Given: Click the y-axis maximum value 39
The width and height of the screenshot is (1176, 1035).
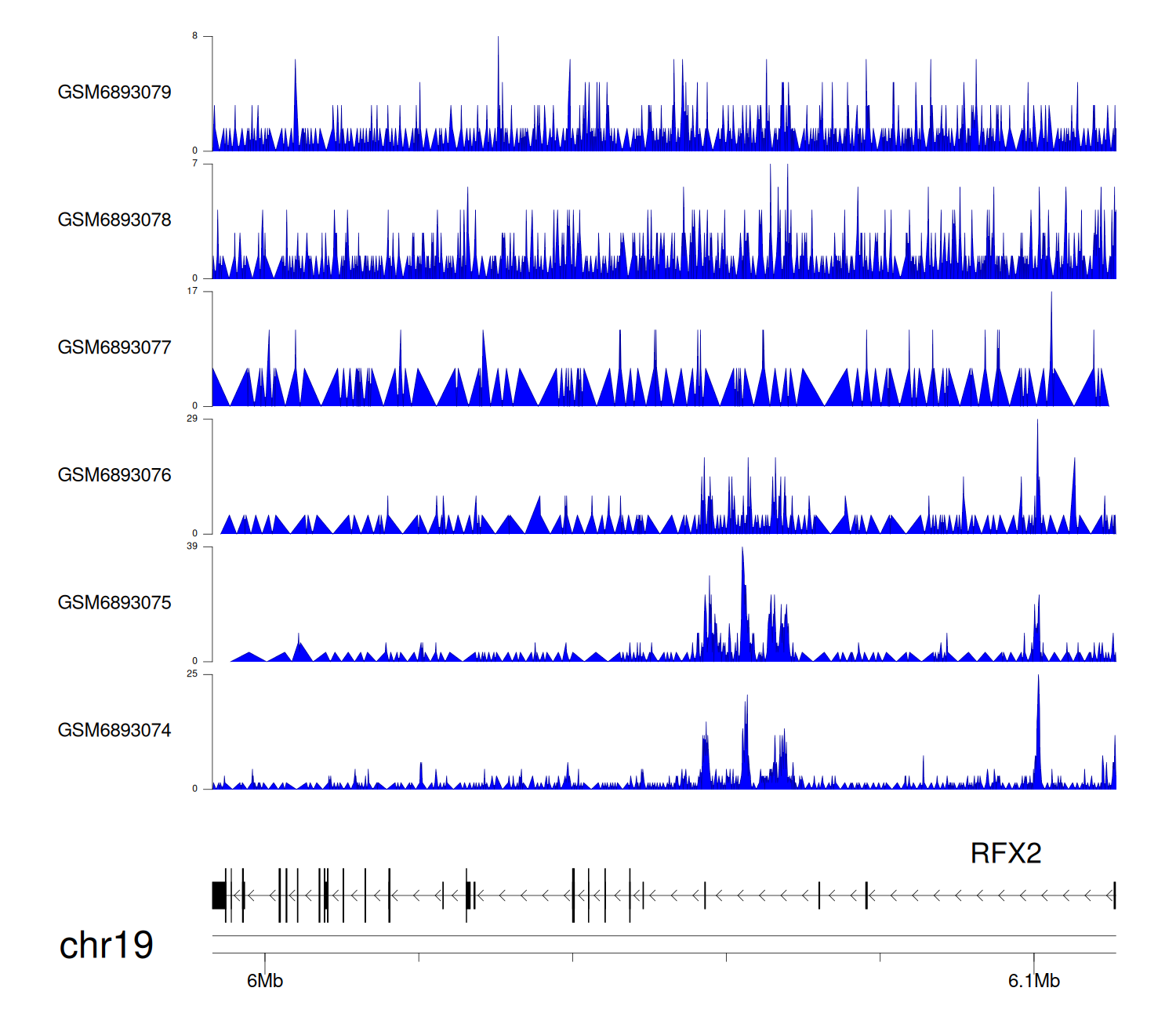Looking at the screenshot, I should pos(192,547).
